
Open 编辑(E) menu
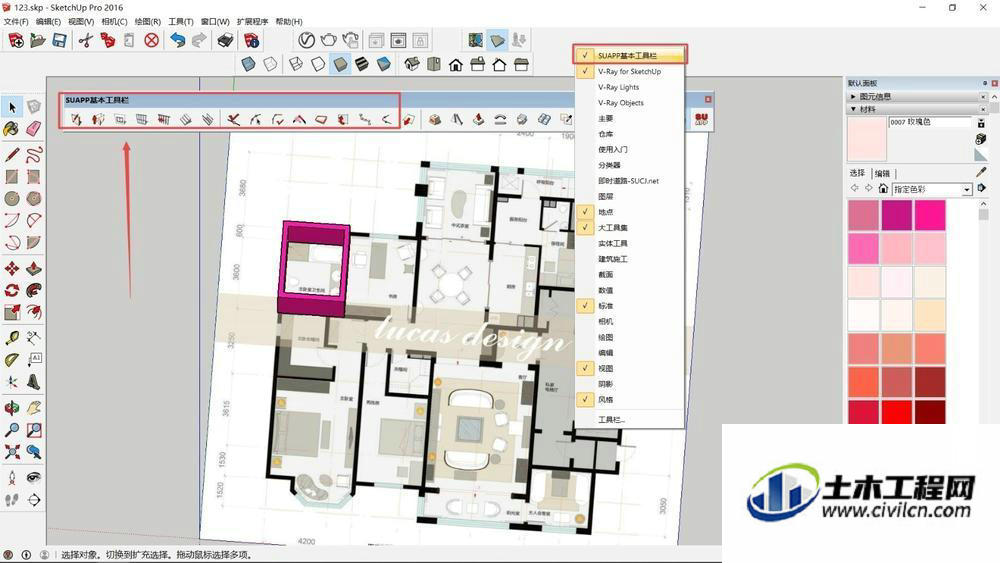[x=48, y=21]
